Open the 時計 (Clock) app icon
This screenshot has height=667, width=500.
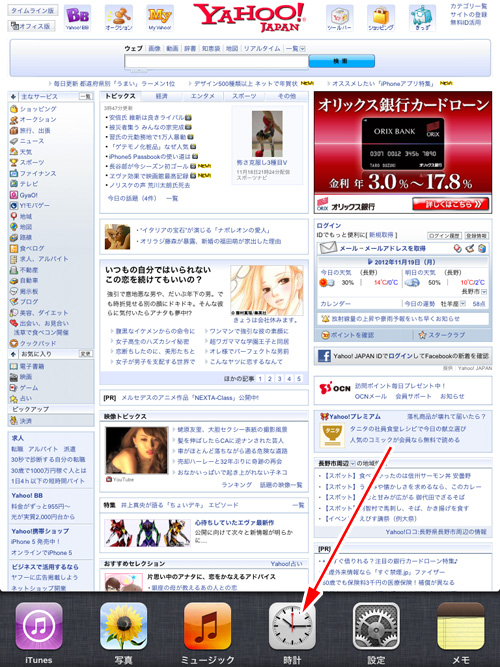click(x=292, y=625)
